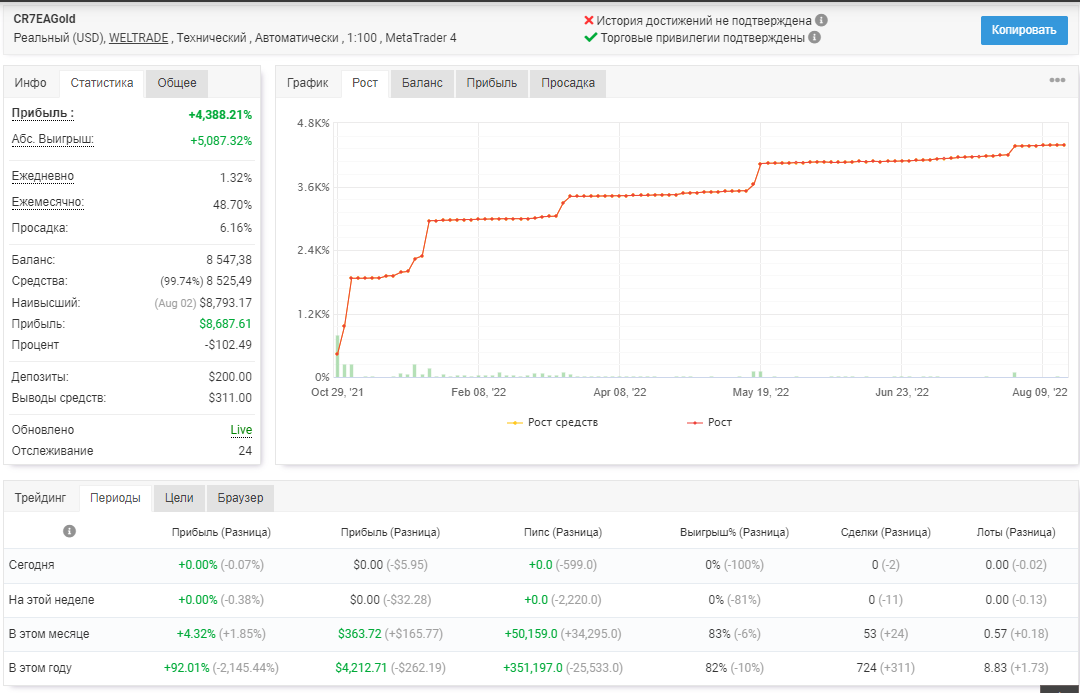The width and height of the screenshot is (1080, 693).
Task: Click the $4,212.71 yearly profit cell
Action: [362, 668]
